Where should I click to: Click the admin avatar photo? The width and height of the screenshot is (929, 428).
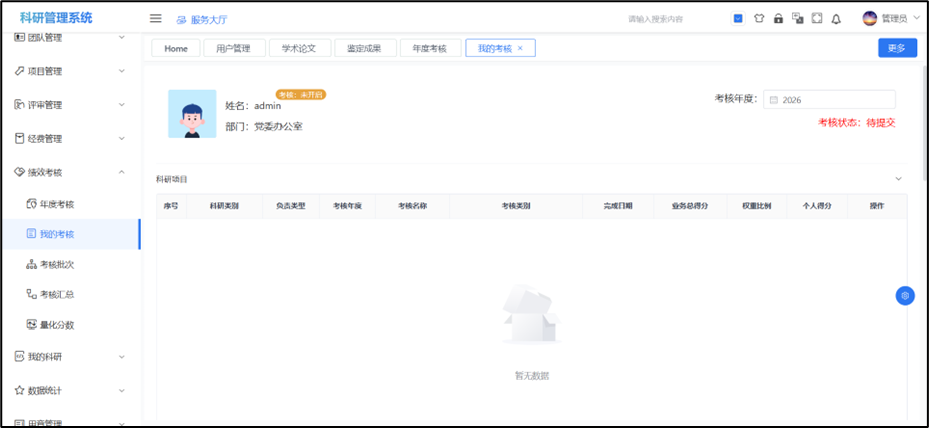click(x=192, y=114)
